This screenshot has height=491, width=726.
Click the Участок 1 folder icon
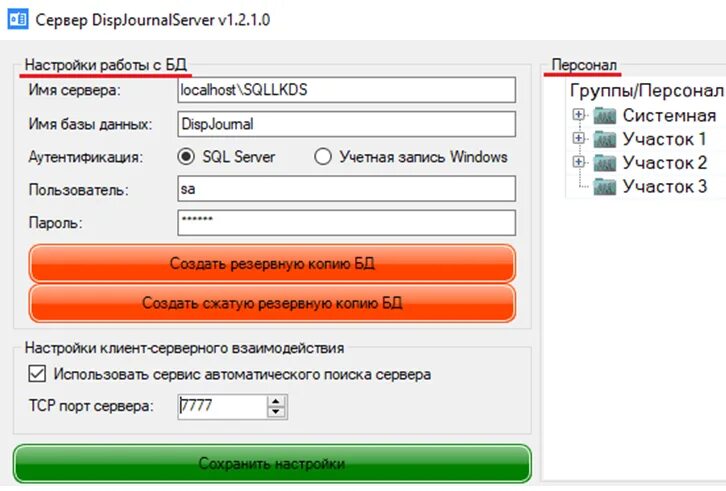point(605,138)
